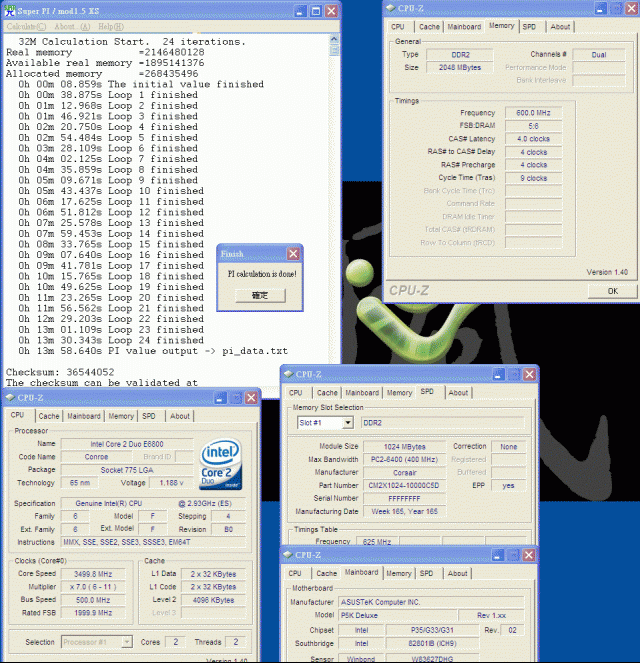Click the CPU-Z icon in the Mainboard window title bar
The height and width of the screenshot is (663, 640).
coord(288,554)
